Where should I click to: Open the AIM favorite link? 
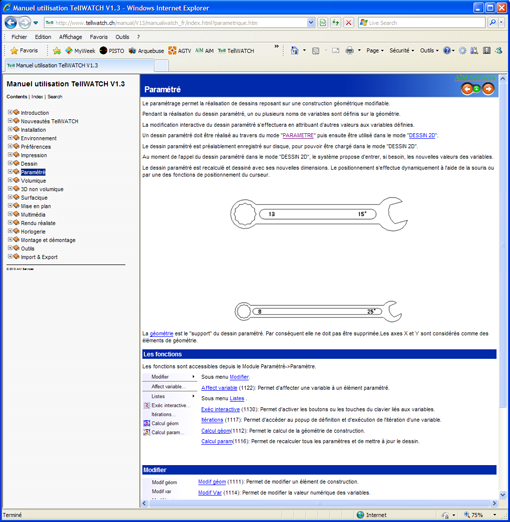point(204,51)
